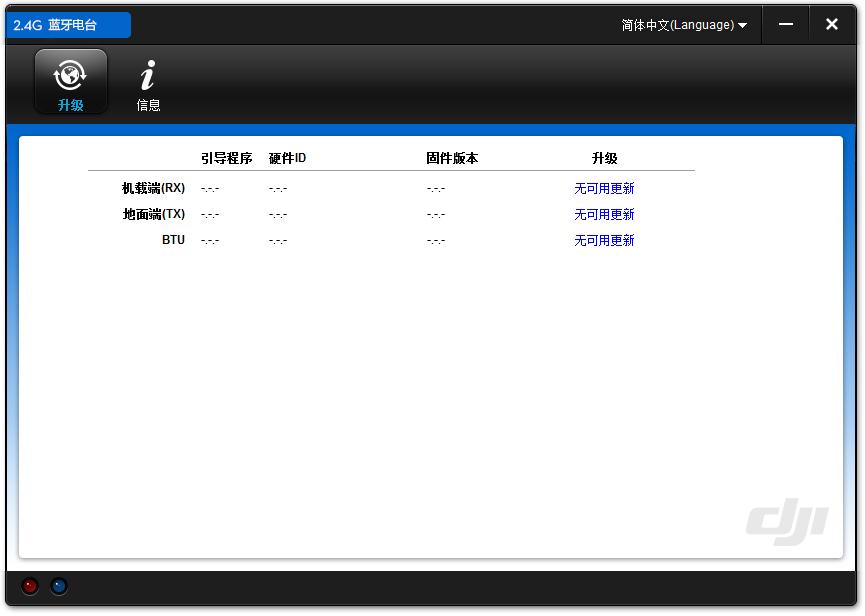The height and width of the screenshot is (616, 865).
Task: Click 无可用更新 link for 地面端(TX)
Action: point(604,214)
